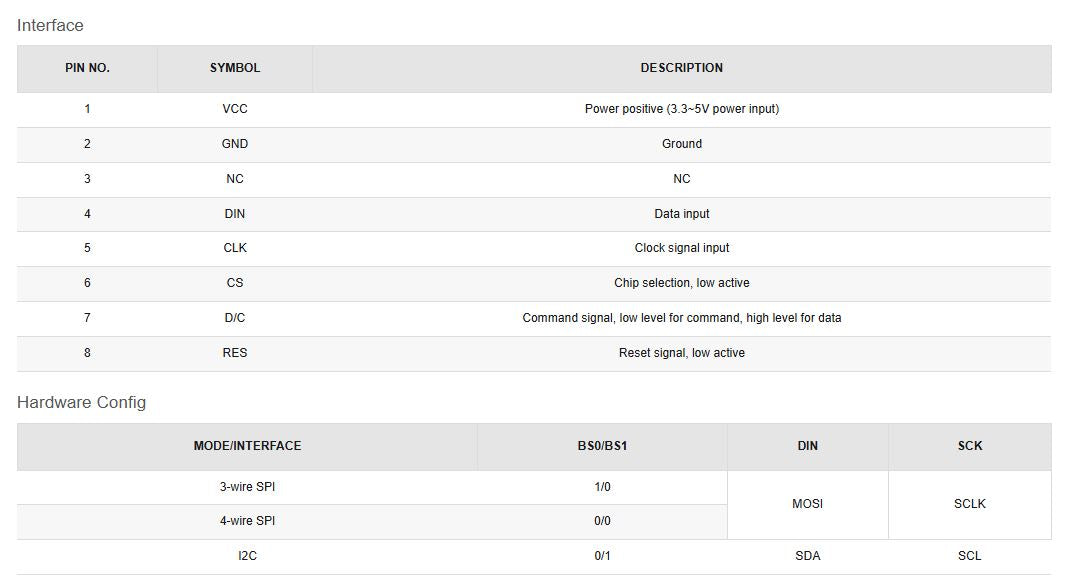The height and width of the screenshot is (588, 1068).
Task: Click the 'Chip selection, low active' description
Action: (681, 283)
